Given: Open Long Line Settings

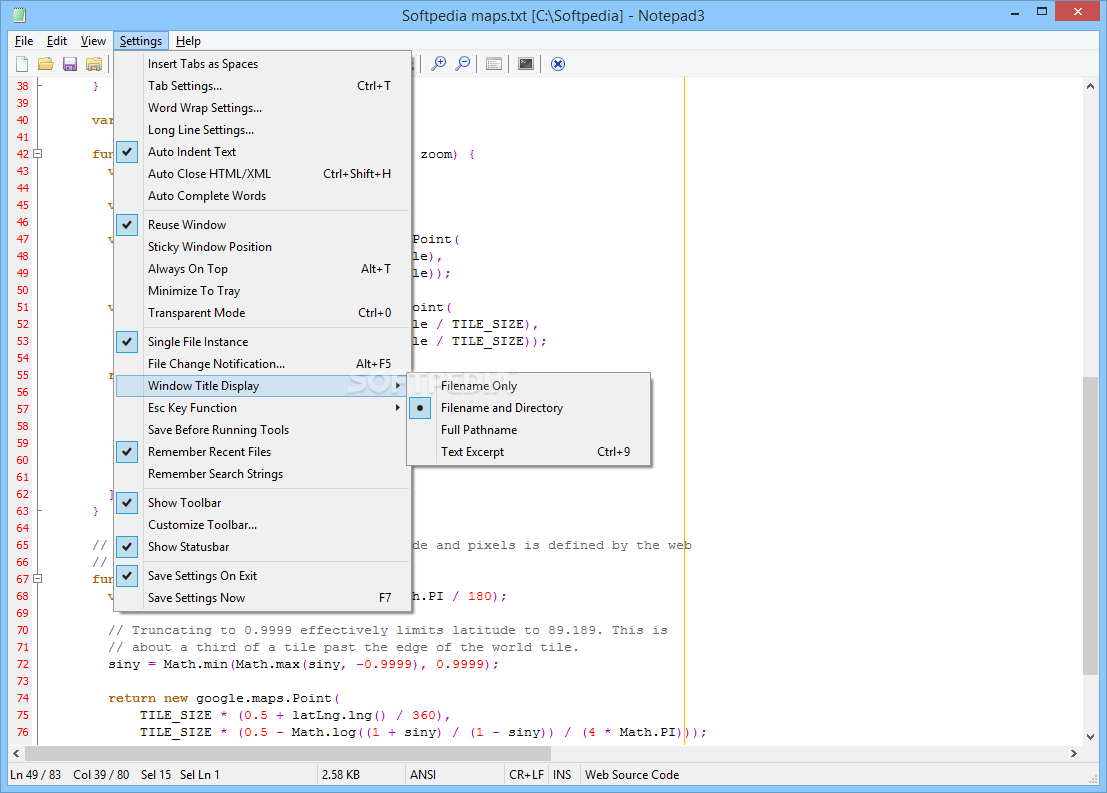Looking at the screenshot, I should 262,130.
